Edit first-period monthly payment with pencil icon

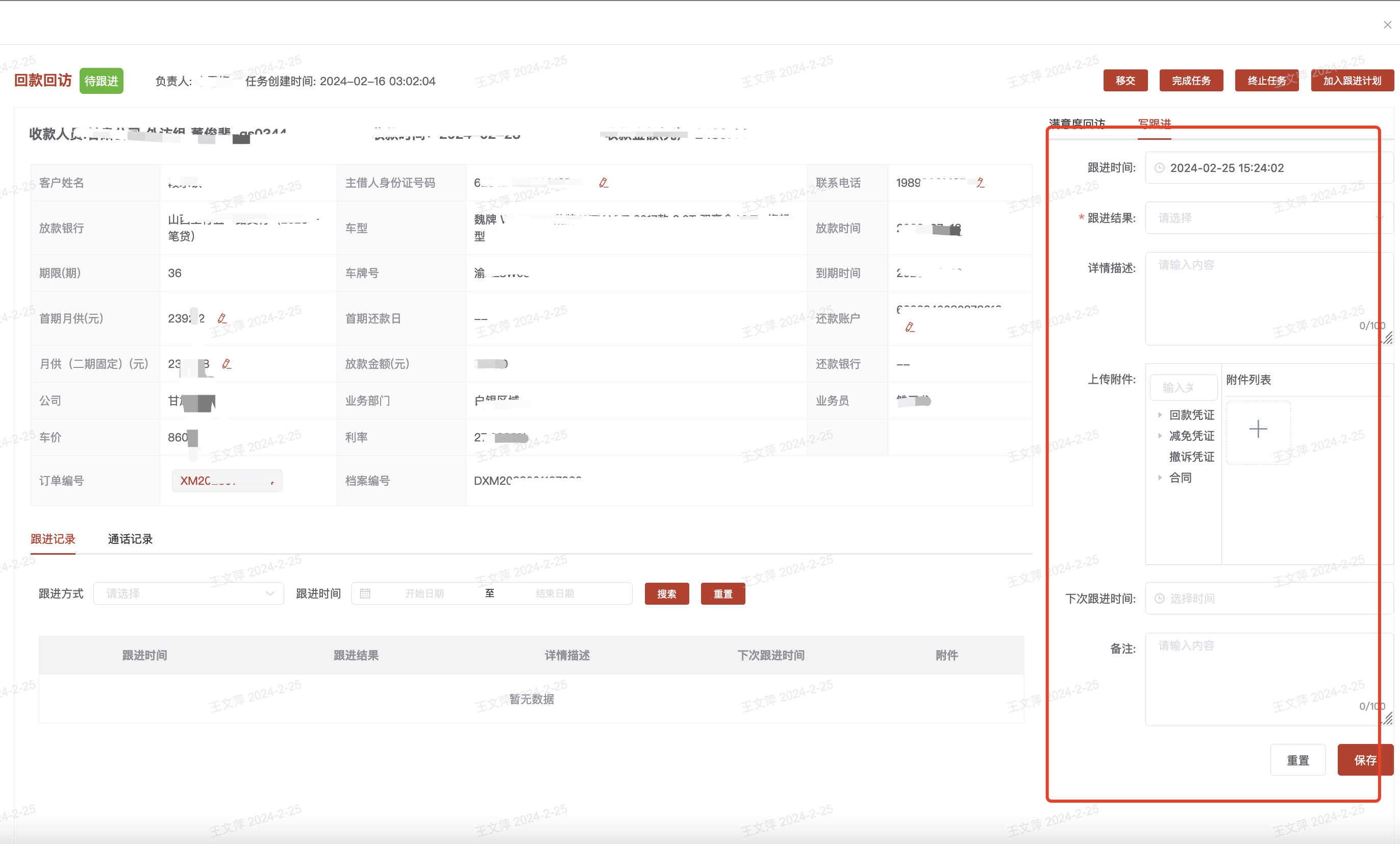coord(222,318)
